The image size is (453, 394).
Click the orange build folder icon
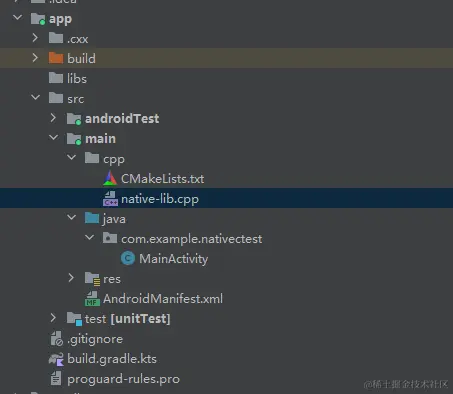point(56,58)
